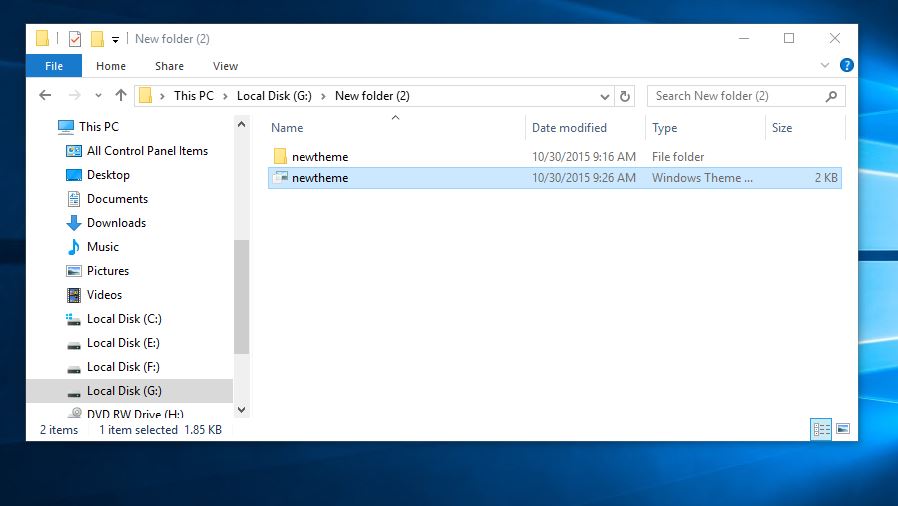The image size is (898, 506).
Task: Click the navigation pane scroll up arrow
Action: coord(241,124)
